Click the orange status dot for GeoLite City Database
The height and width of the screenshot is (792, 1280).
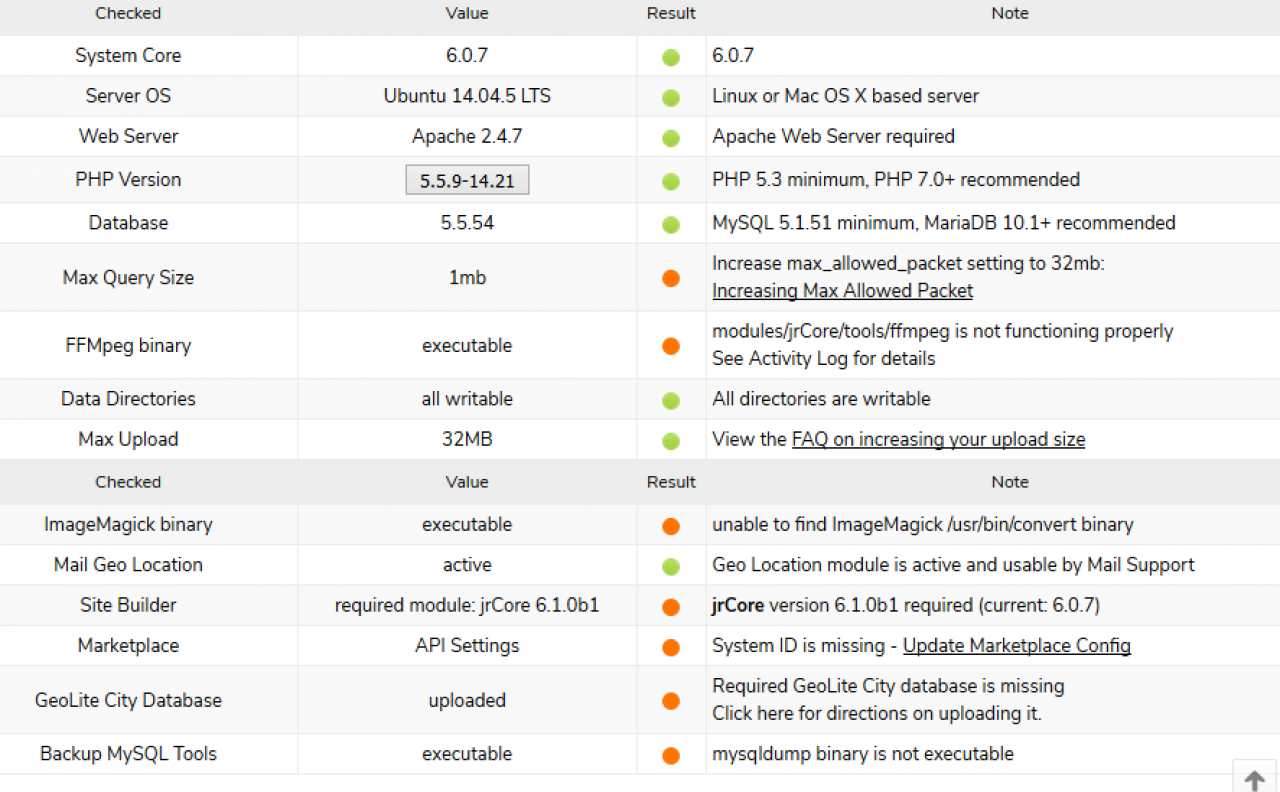(671, 701)
